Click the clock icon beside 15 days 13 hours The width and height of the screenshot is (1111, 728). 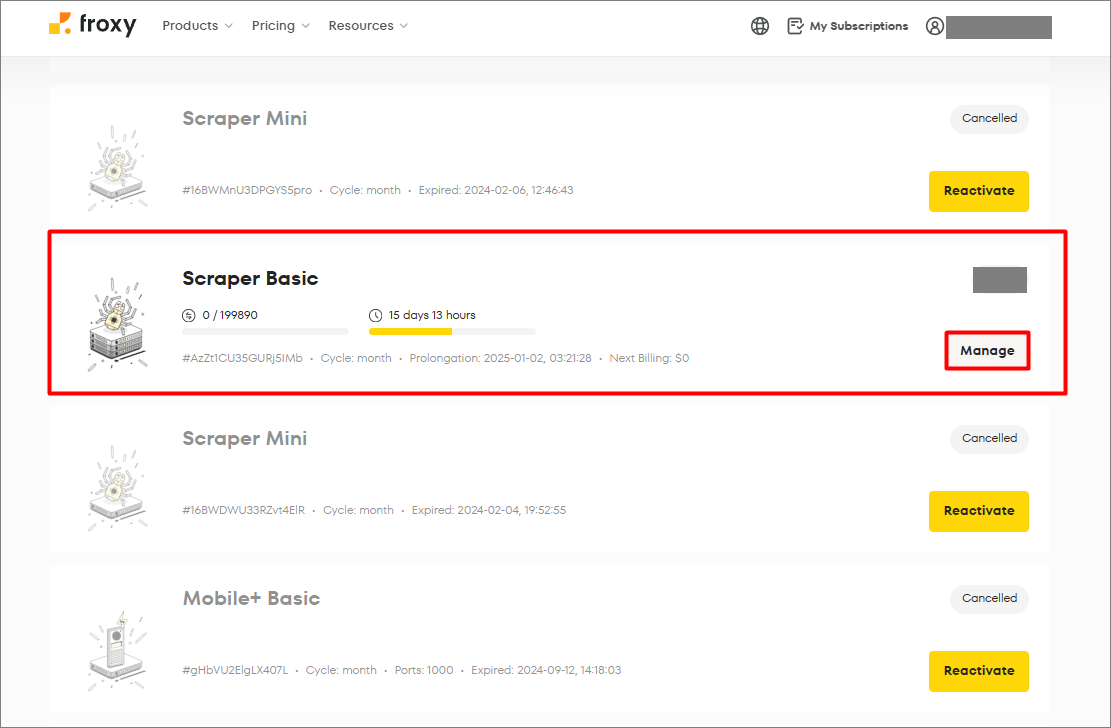pyautogui.click(x=376, y=315)
